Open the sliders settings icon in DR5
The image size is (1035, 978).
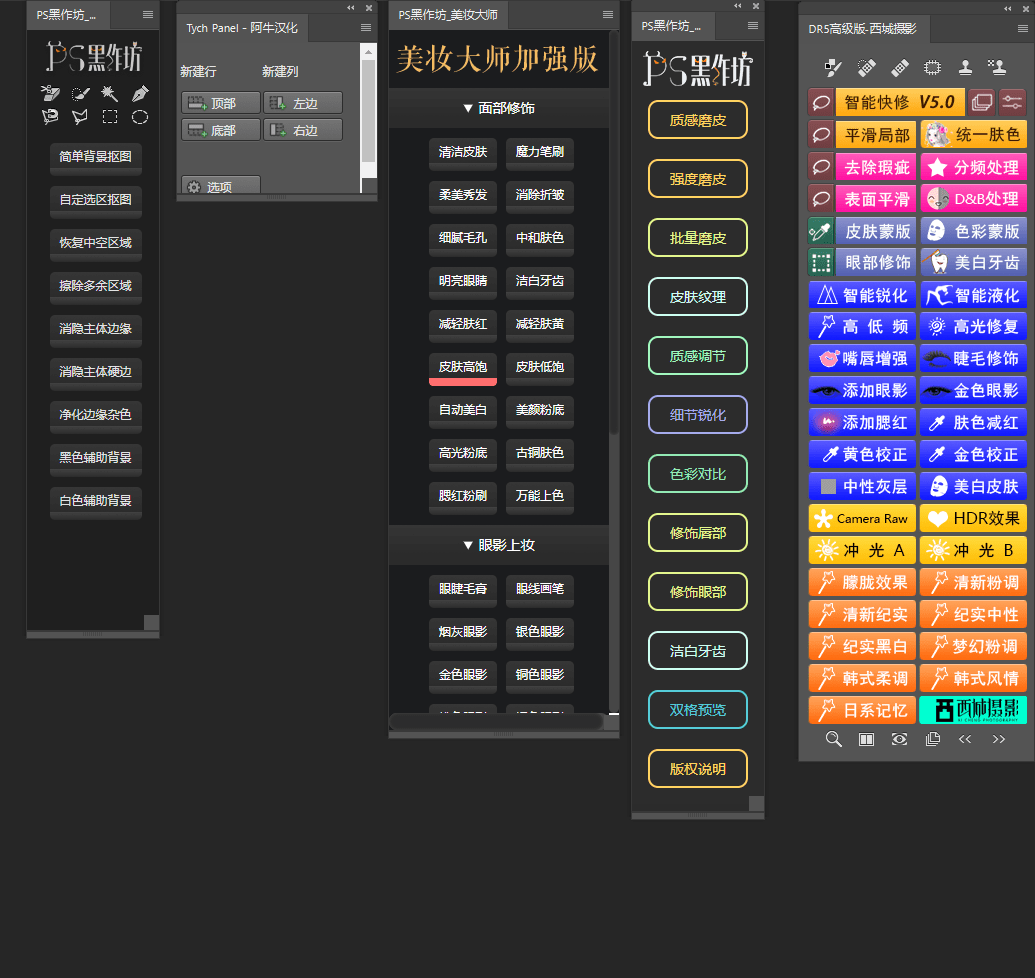1012,102
